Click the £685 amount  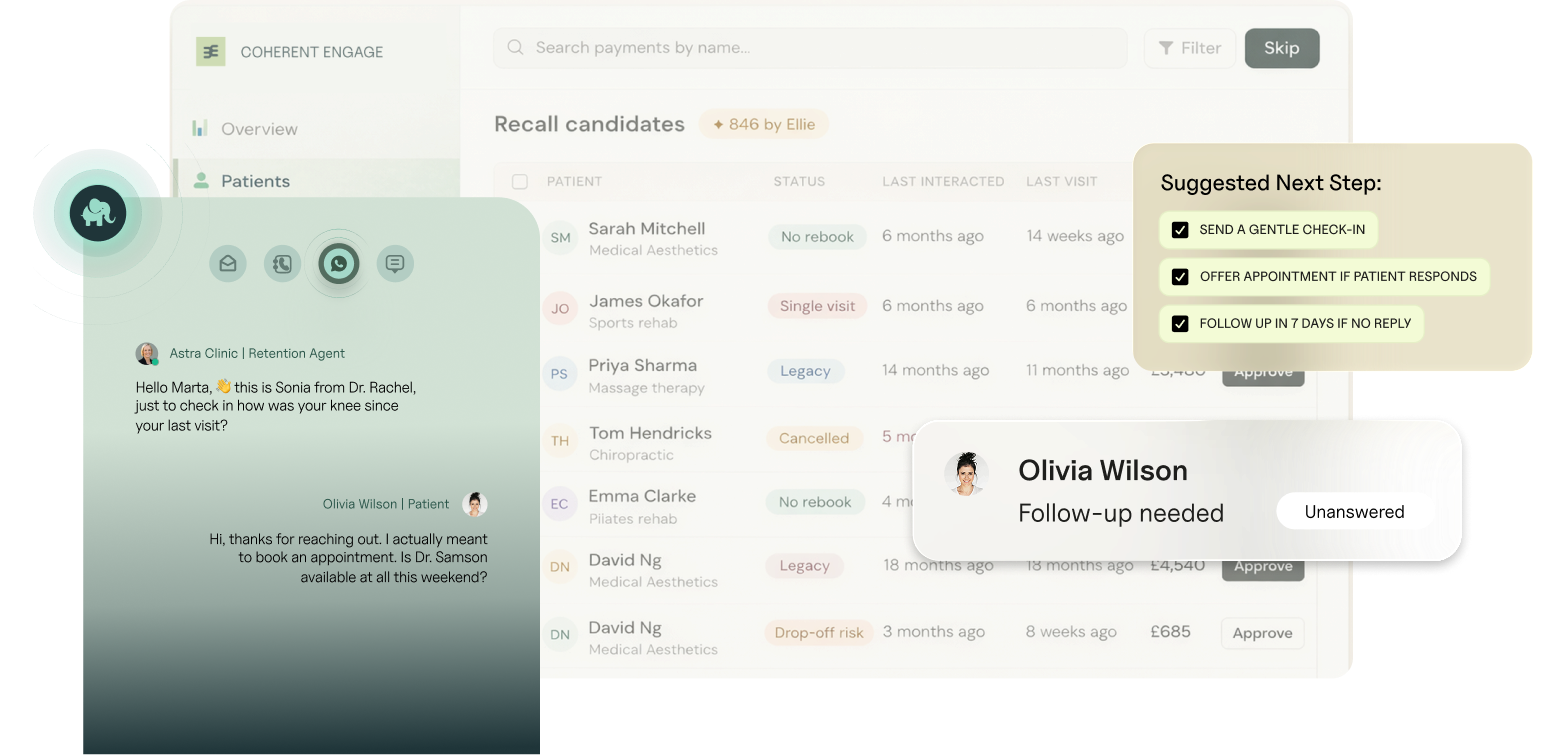(x=1170, y=632)
